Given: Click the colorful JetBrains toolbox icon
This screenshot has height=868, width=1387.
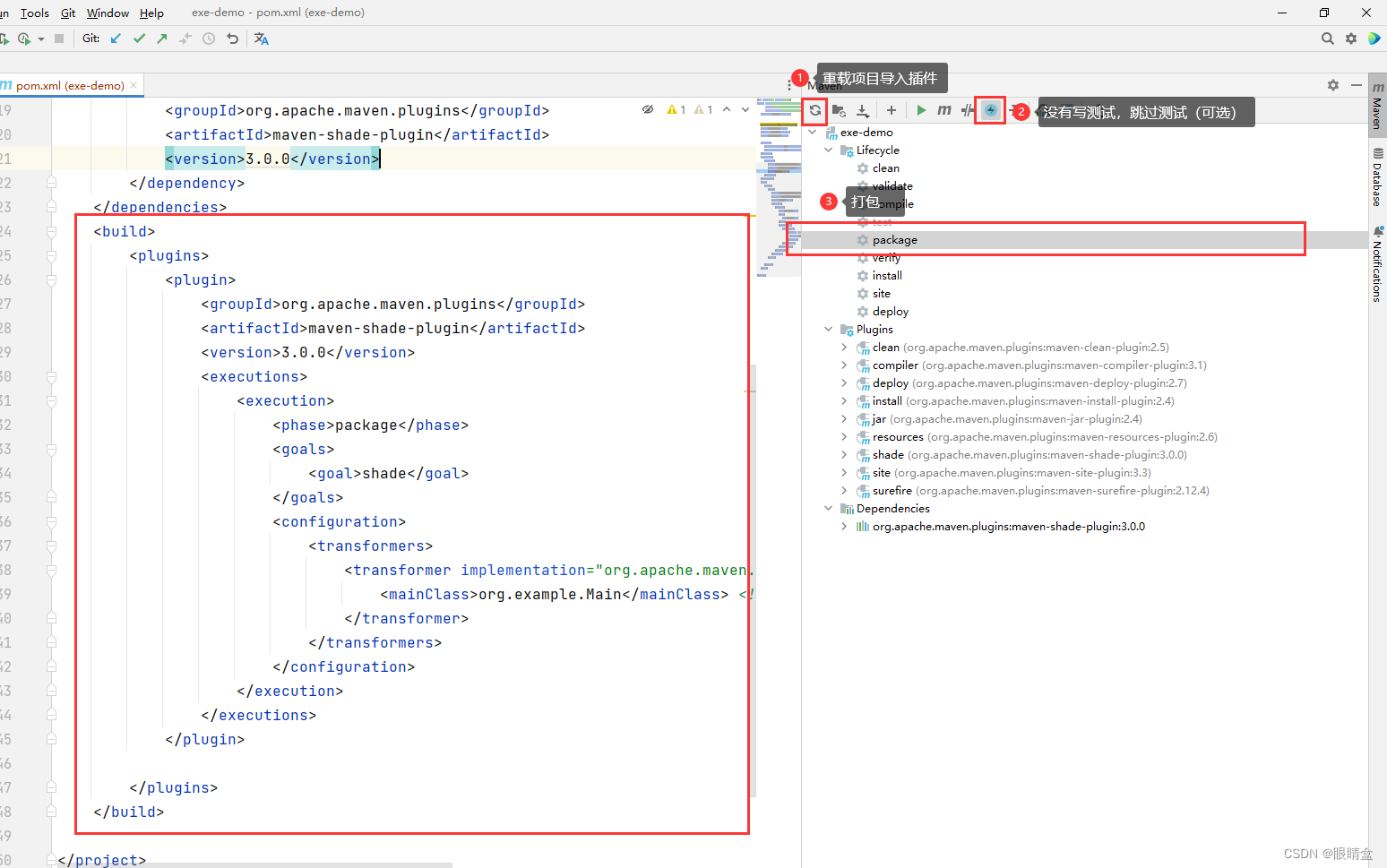Looking at the screenshot, I should [x=1374, y=39].
